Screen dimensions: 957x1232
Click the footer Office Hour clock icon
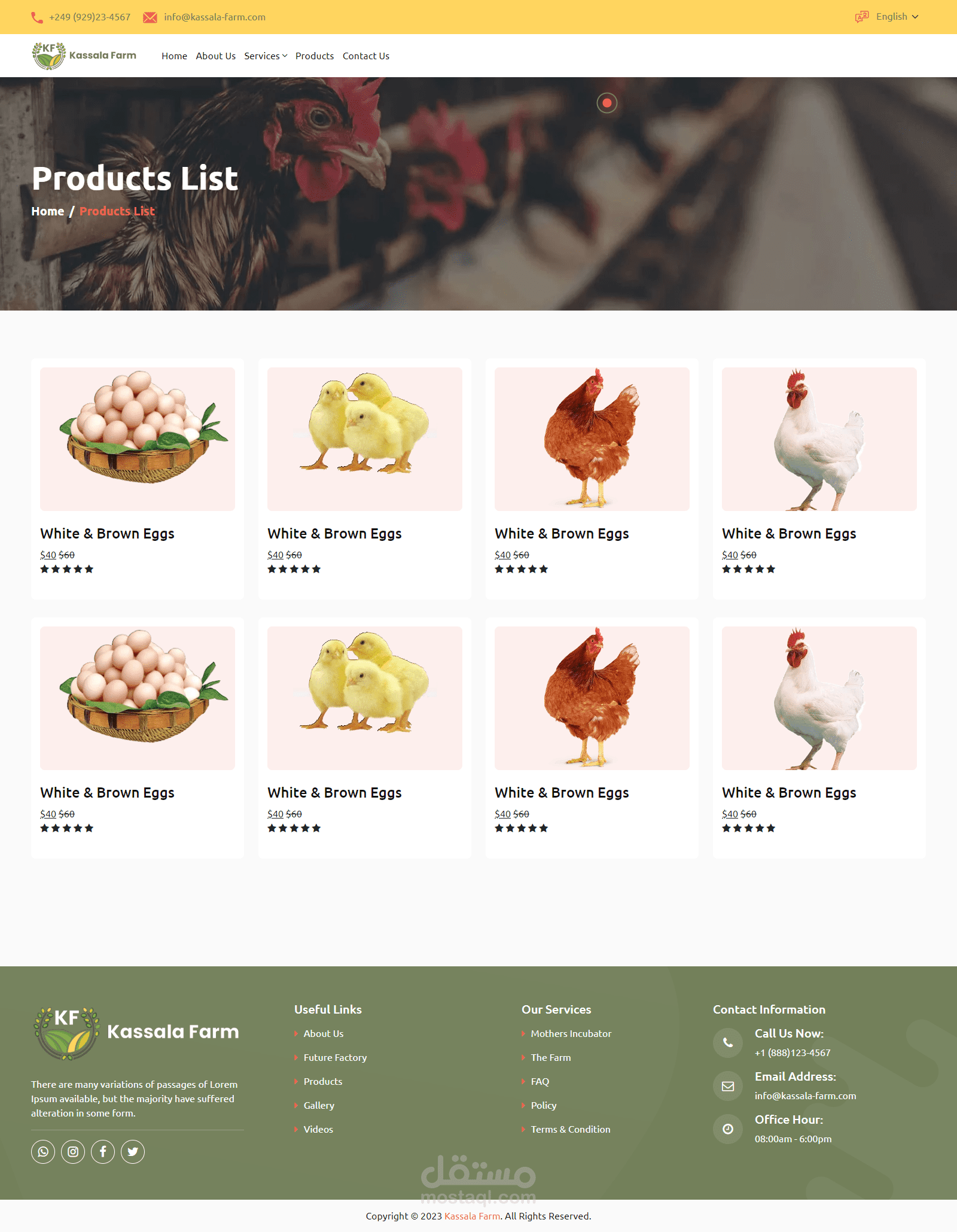pos(728,1129)
